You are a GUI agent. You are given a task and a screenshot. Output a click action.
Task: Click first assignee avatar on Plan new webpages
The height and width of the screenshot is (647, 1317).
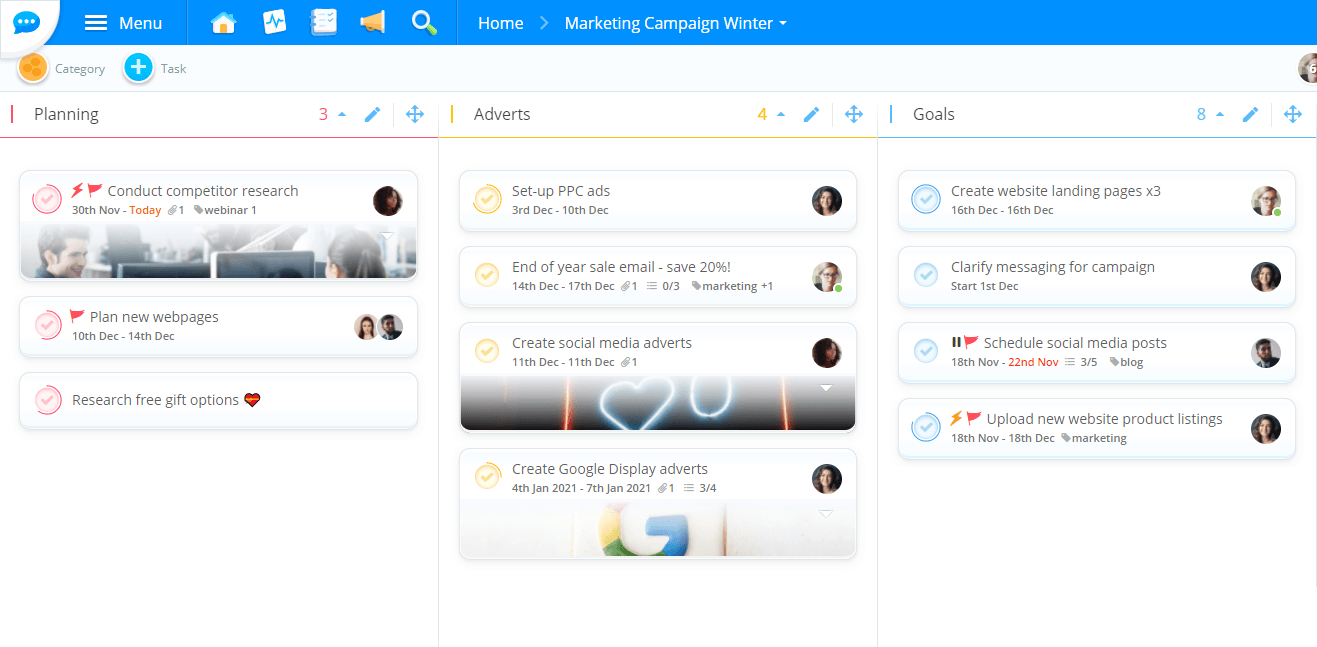coord(366,327)
